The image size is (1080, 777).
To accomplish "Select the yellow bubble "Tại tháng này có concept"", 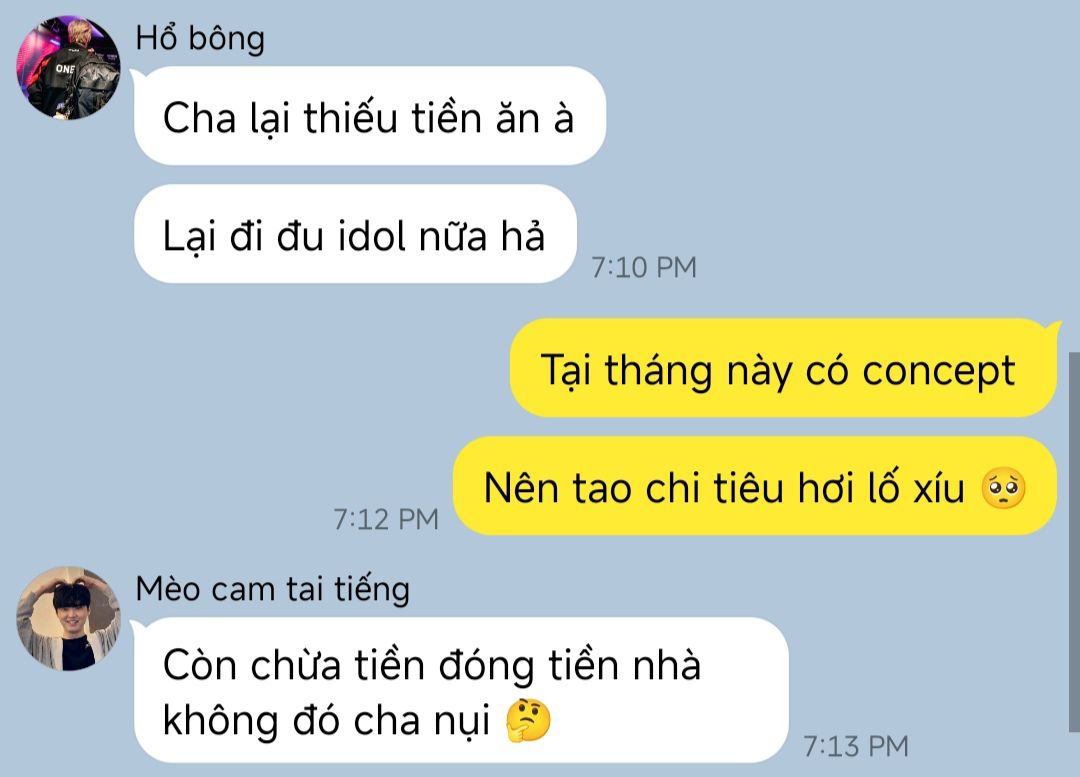I will pyautogui.click(x=783, y=368).
